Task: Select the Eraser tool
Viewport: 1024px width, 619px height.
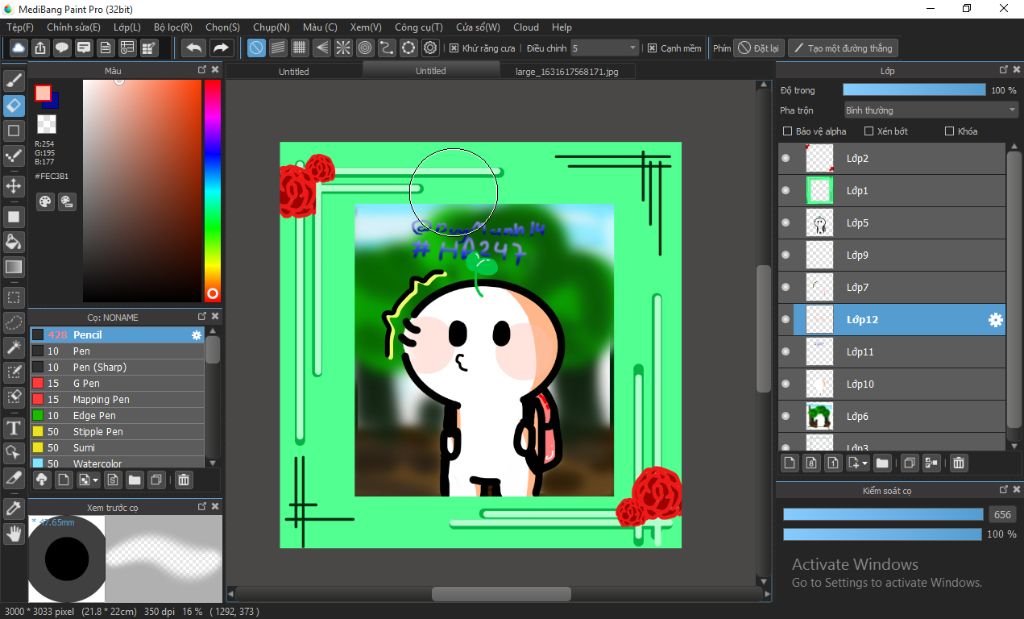Action: 14,105
